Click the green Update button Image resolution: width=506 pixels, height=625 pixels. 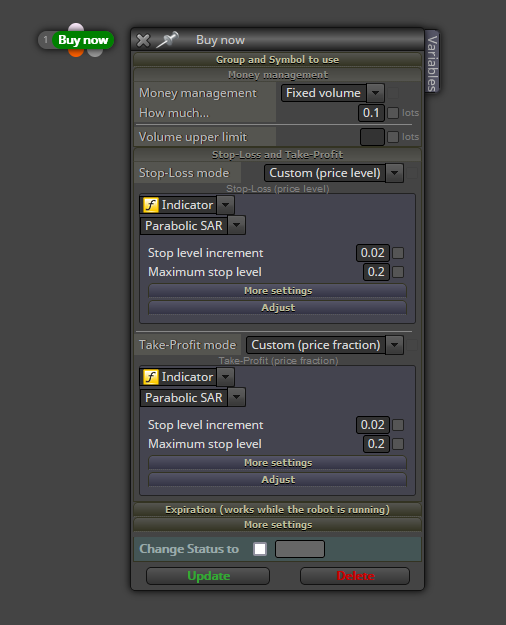[x=208, y=576]
